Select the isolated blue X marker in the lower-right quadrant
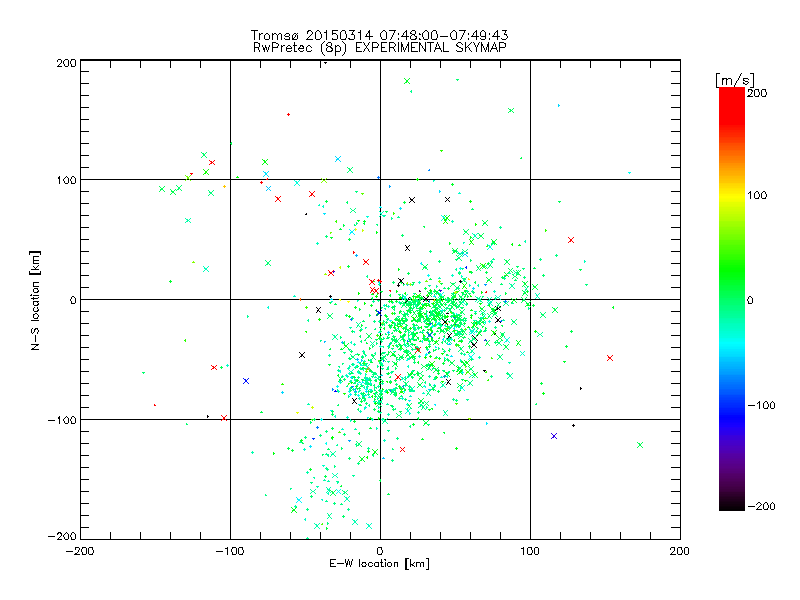This screenshot has width=800, height=600. coord(554,436)
